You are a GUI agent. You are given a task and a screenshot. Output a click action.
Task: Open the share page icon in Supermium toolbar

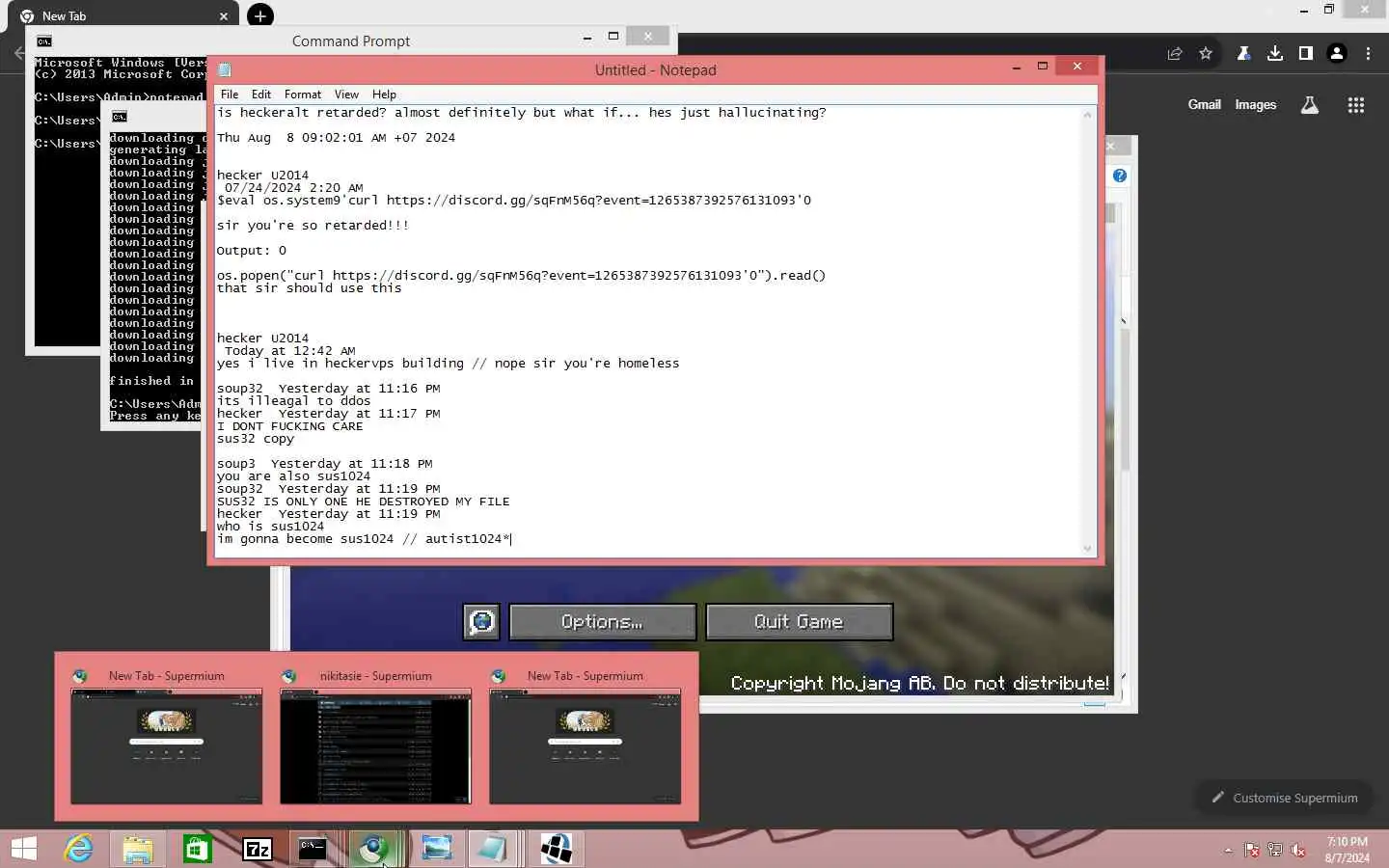click(1174, 54)
